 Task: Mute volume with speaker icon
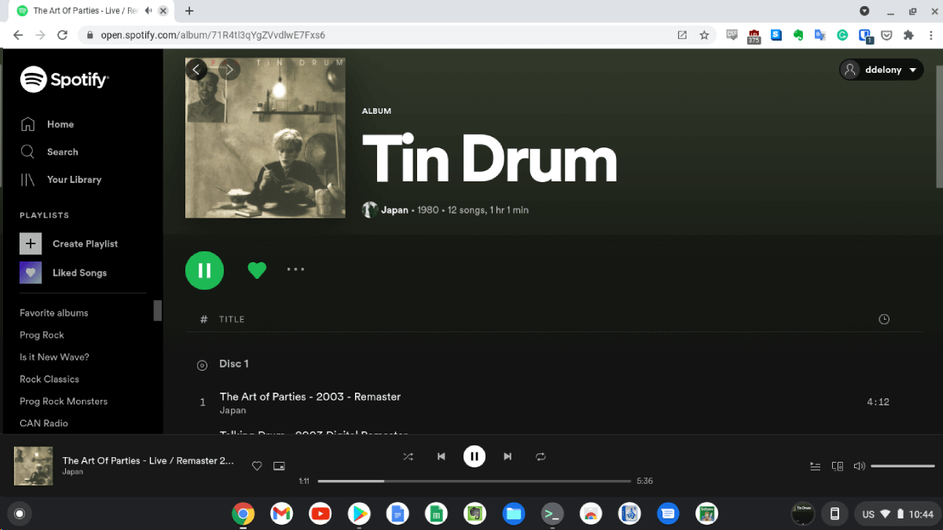[859, 466]
